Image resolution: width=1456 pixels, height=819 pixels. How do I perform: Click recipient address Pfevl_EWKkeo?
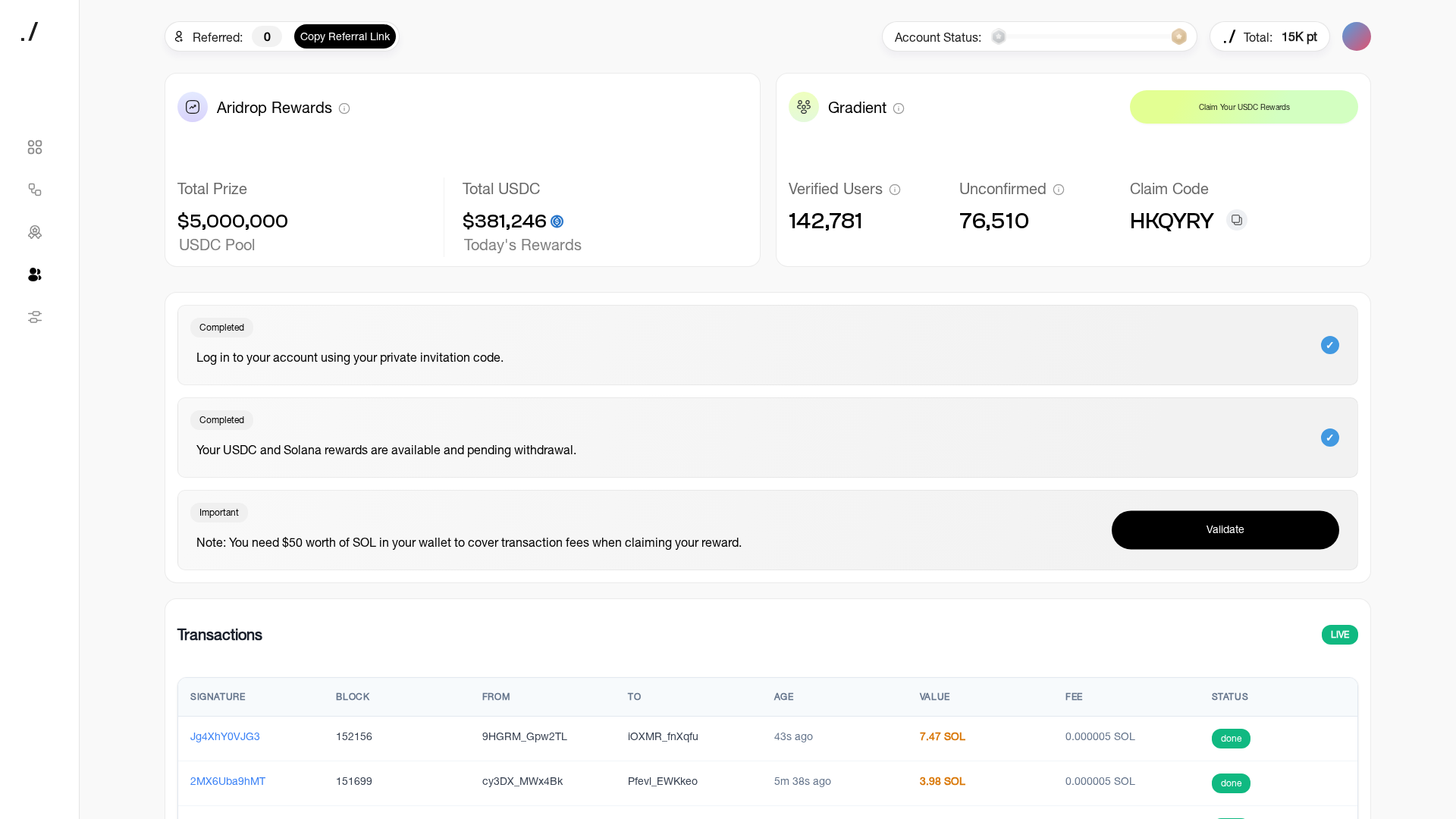[663, 781]
